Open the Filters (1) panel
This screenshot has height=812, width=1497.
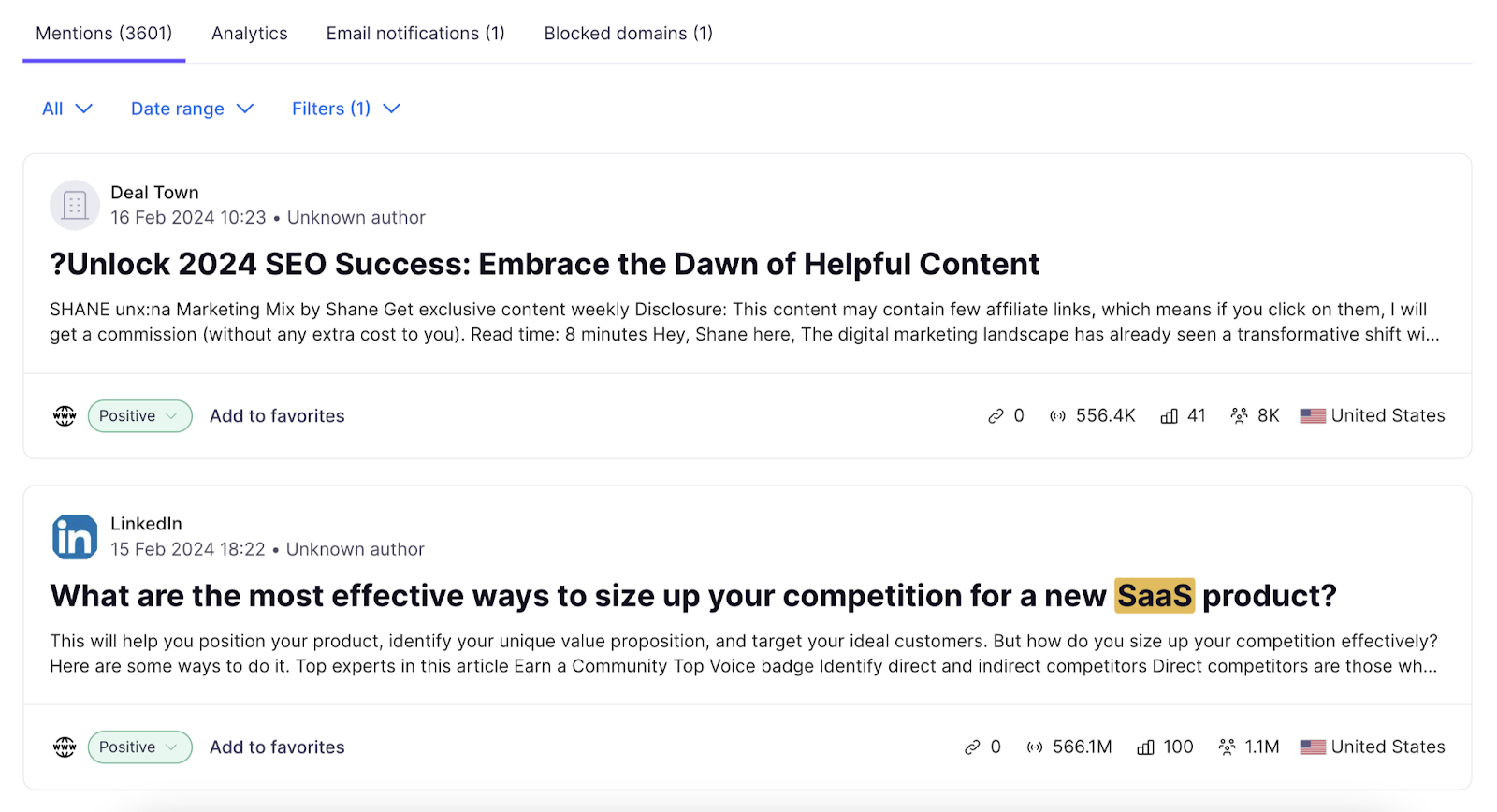(344, 109)
